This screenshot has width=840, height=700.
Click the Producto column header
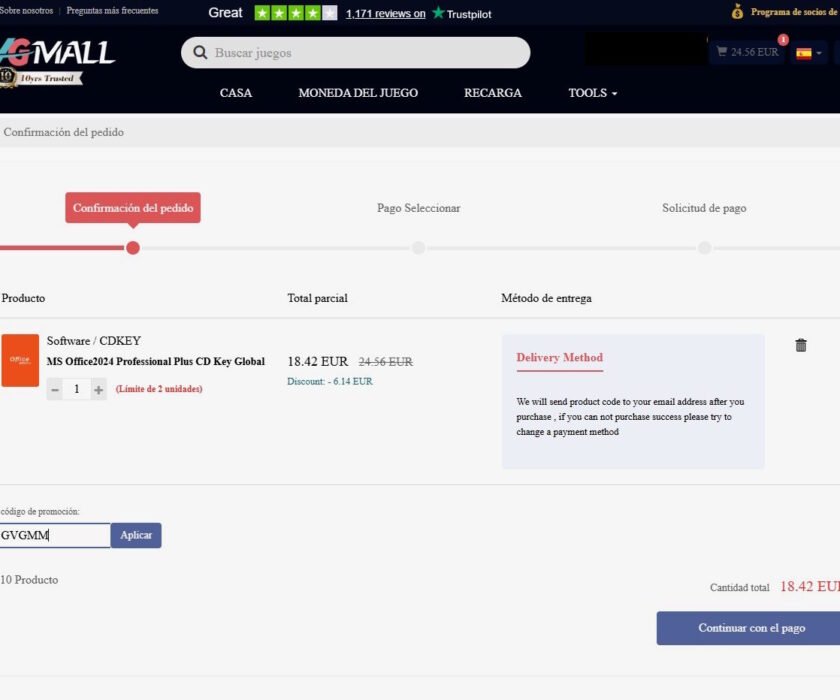[x=23, y=298]
